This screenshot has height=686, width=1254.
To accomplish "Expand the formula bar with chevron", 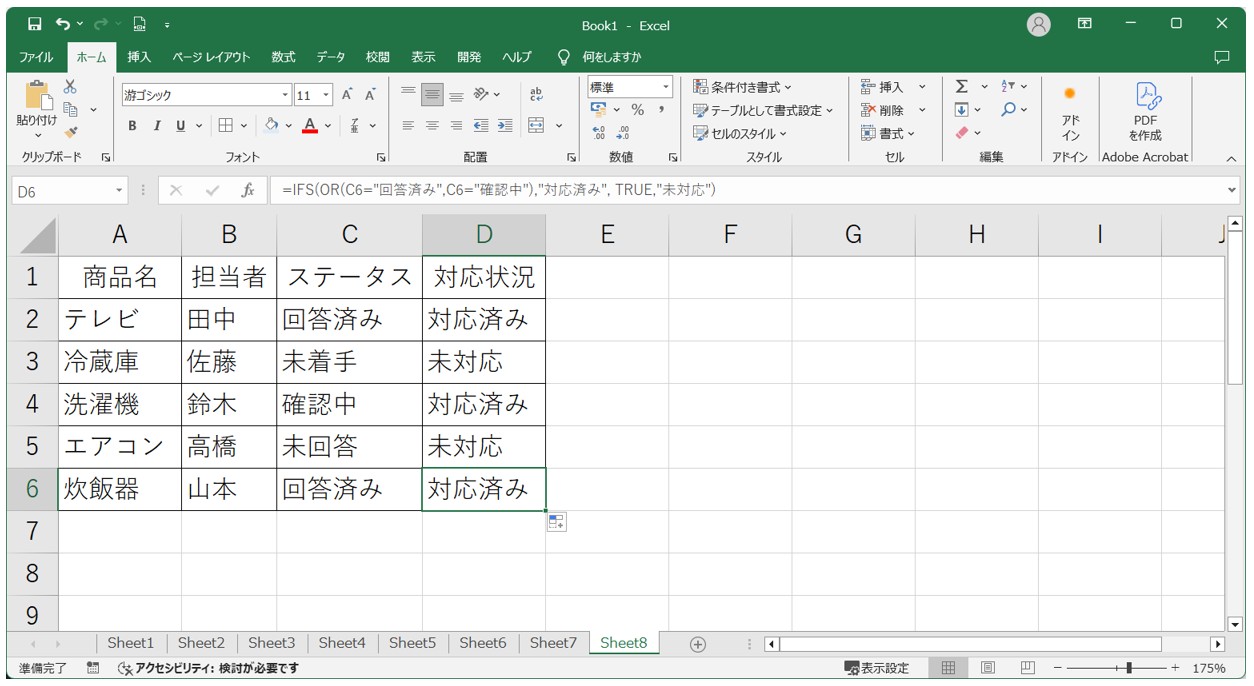I will [1231, 190].
